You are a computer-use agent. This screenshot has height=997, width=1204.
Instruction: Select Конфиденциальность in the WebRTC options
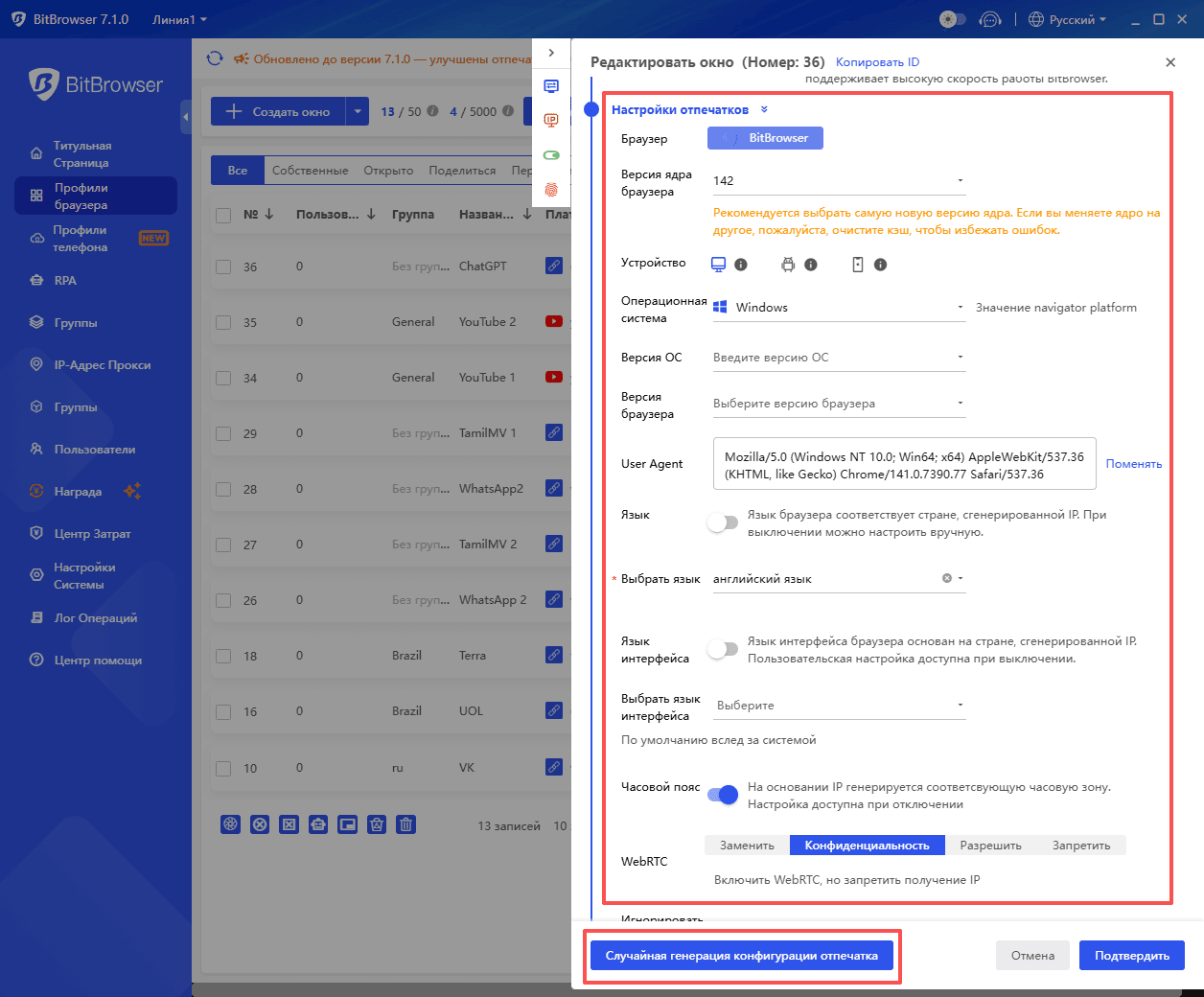click(868, 845)
